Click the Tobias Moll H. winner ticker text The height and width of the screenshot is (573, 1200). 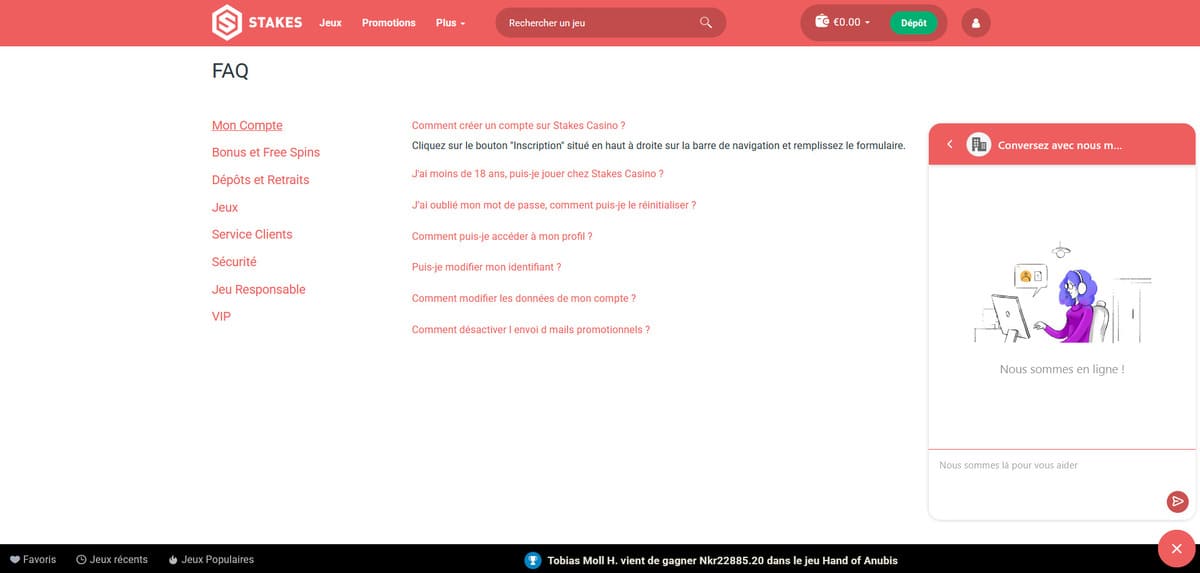(x=722, y=560)
